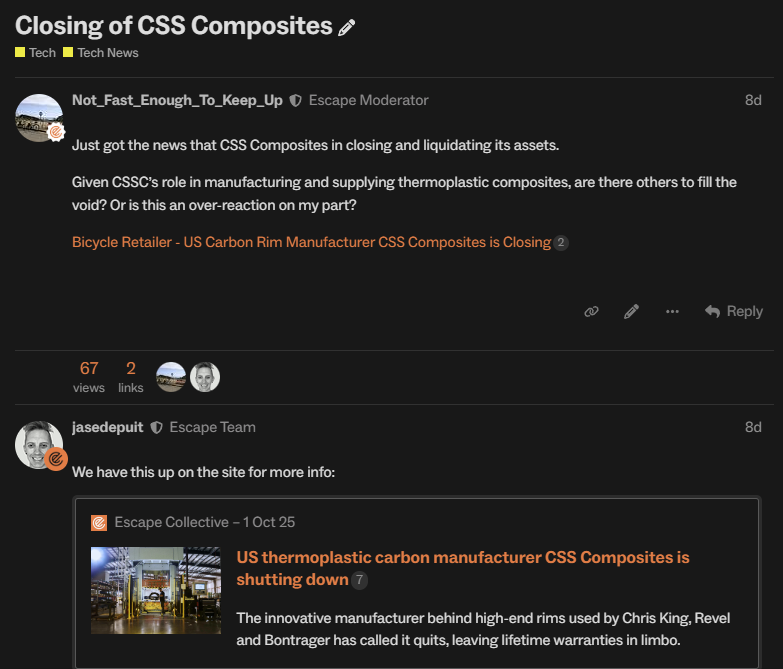Click the moderator shield icon beside Not_Fast_Enough_To_Keep_Up

point(295,101)
